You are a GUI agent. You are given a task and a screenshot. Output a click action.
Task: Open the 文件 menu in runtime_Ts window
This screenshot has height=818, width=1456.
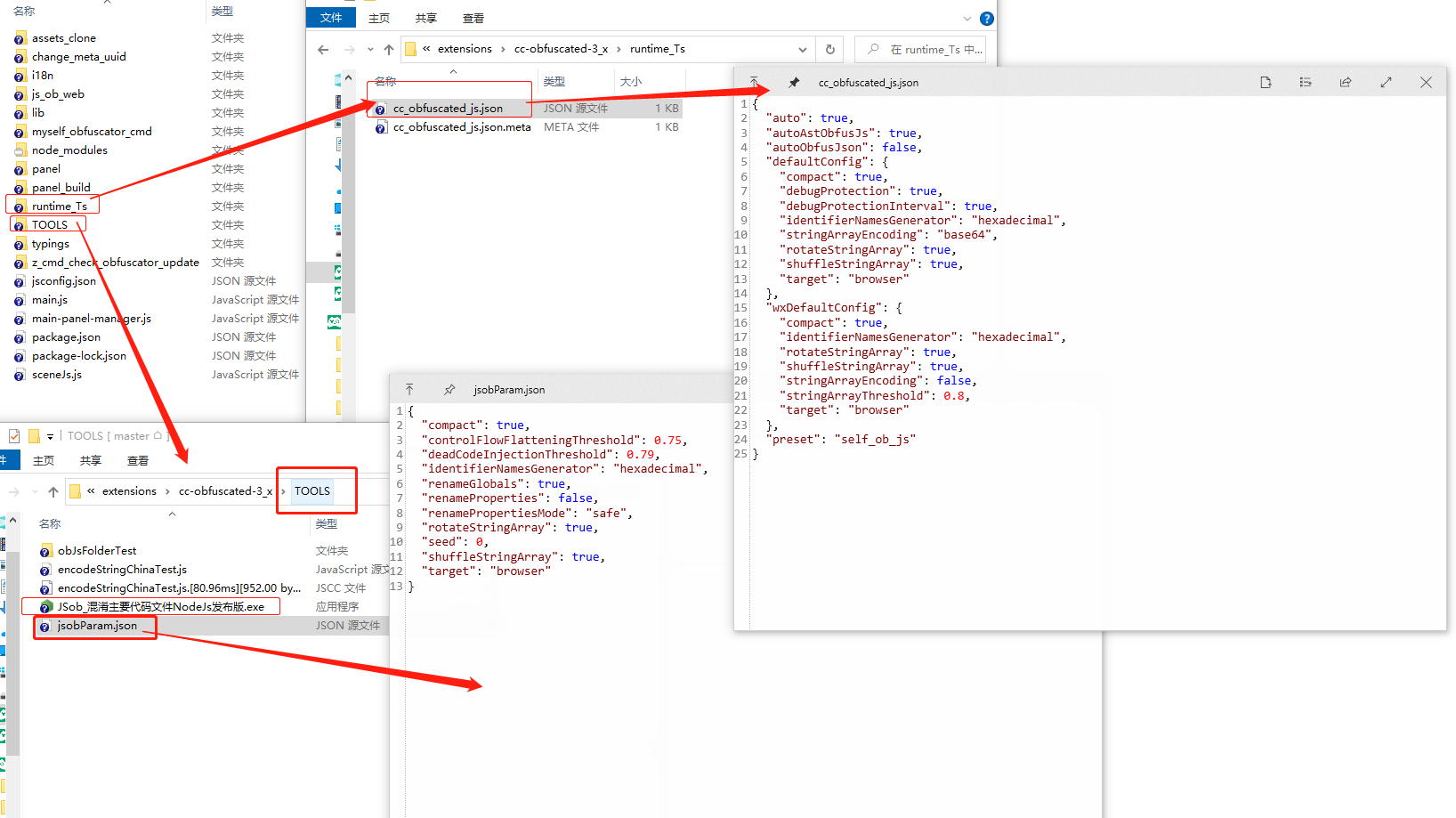click(x=331, y=18)
